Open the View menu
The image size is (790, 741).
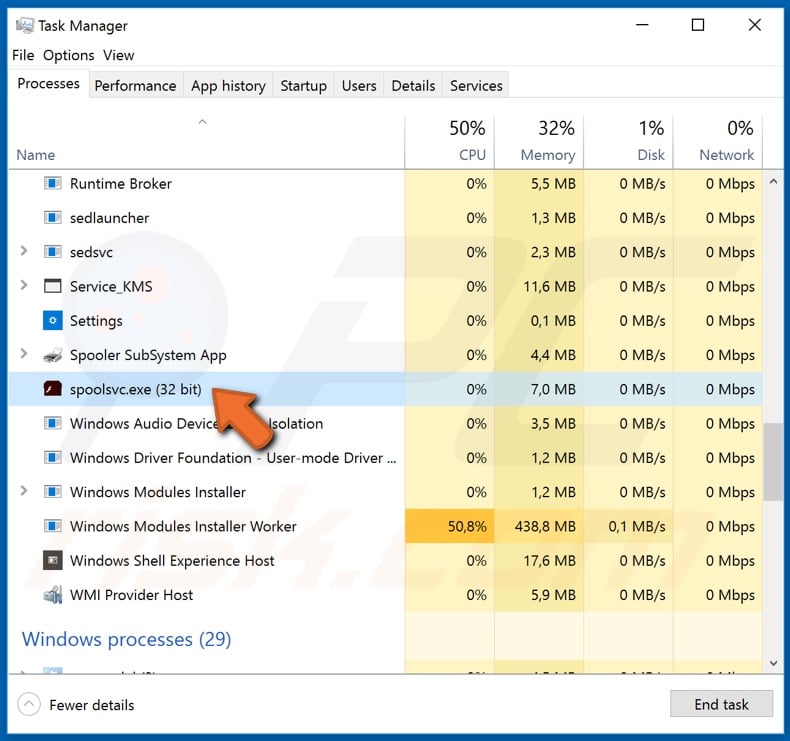[119, 55]
